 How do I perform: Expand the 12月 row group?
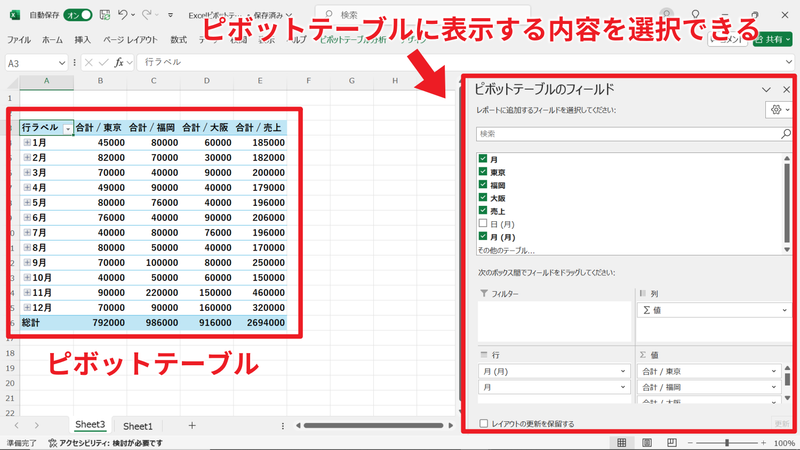click(27, 308)
